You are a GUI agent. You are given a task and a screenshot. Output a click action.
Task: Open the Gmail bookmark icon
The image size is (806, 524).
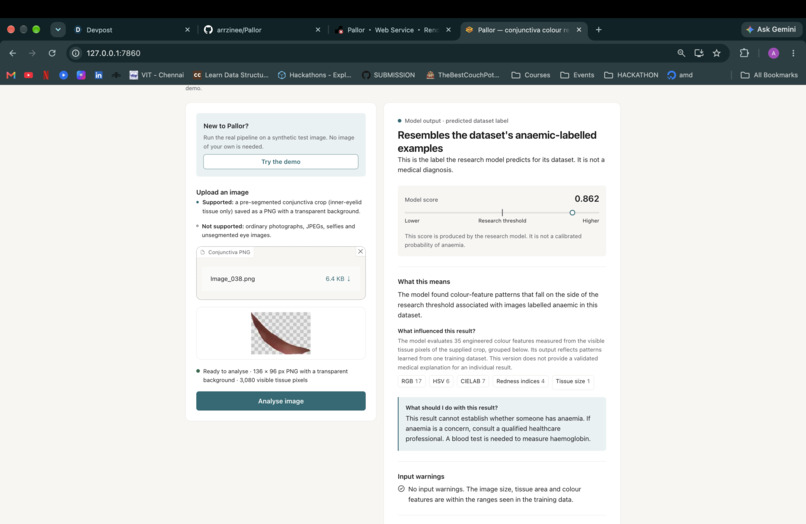[11, 75]
